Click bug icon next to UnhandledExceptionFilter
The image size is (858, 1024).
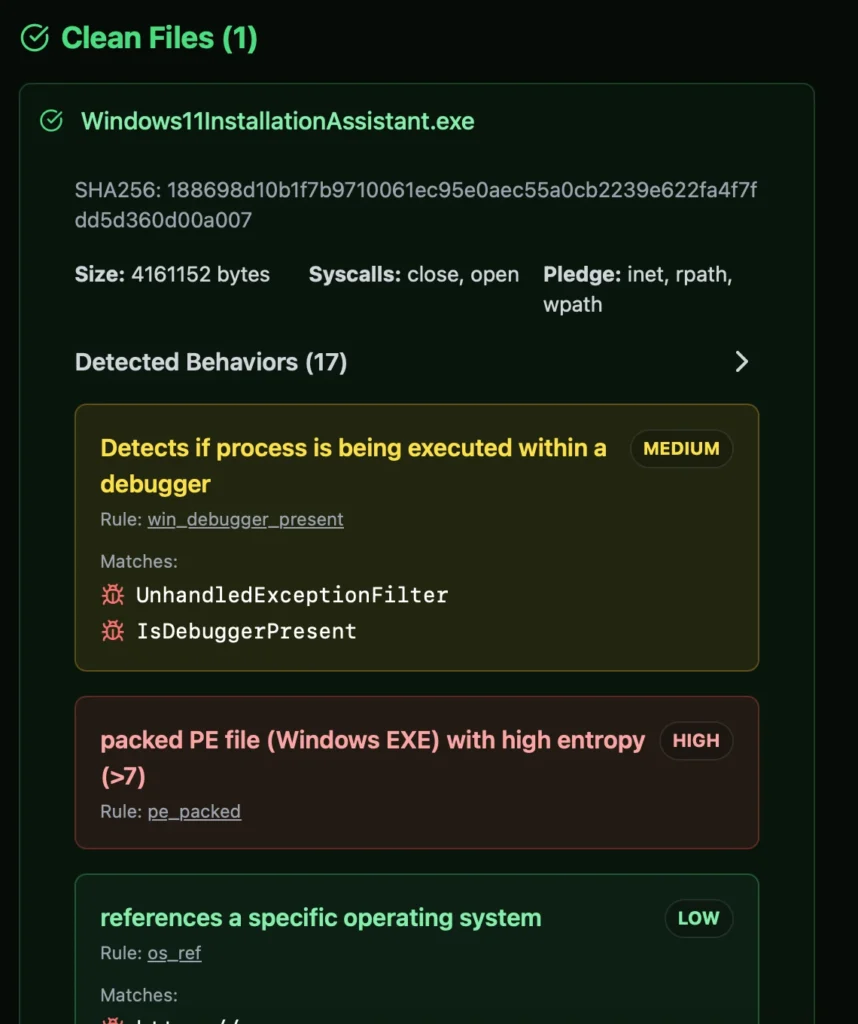pos(113,595)
